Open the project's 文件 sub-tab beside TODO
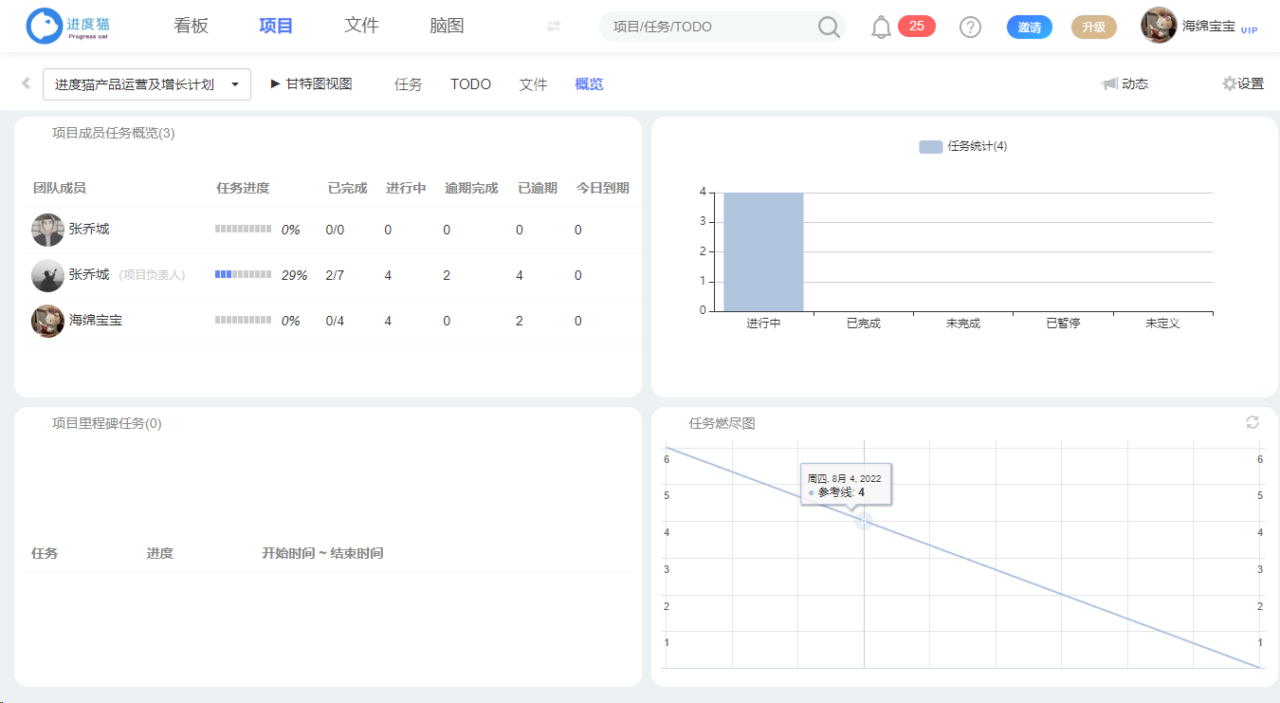Image resolution: width=1280 pixels, height=703 pixels. [x=533, y=84]
